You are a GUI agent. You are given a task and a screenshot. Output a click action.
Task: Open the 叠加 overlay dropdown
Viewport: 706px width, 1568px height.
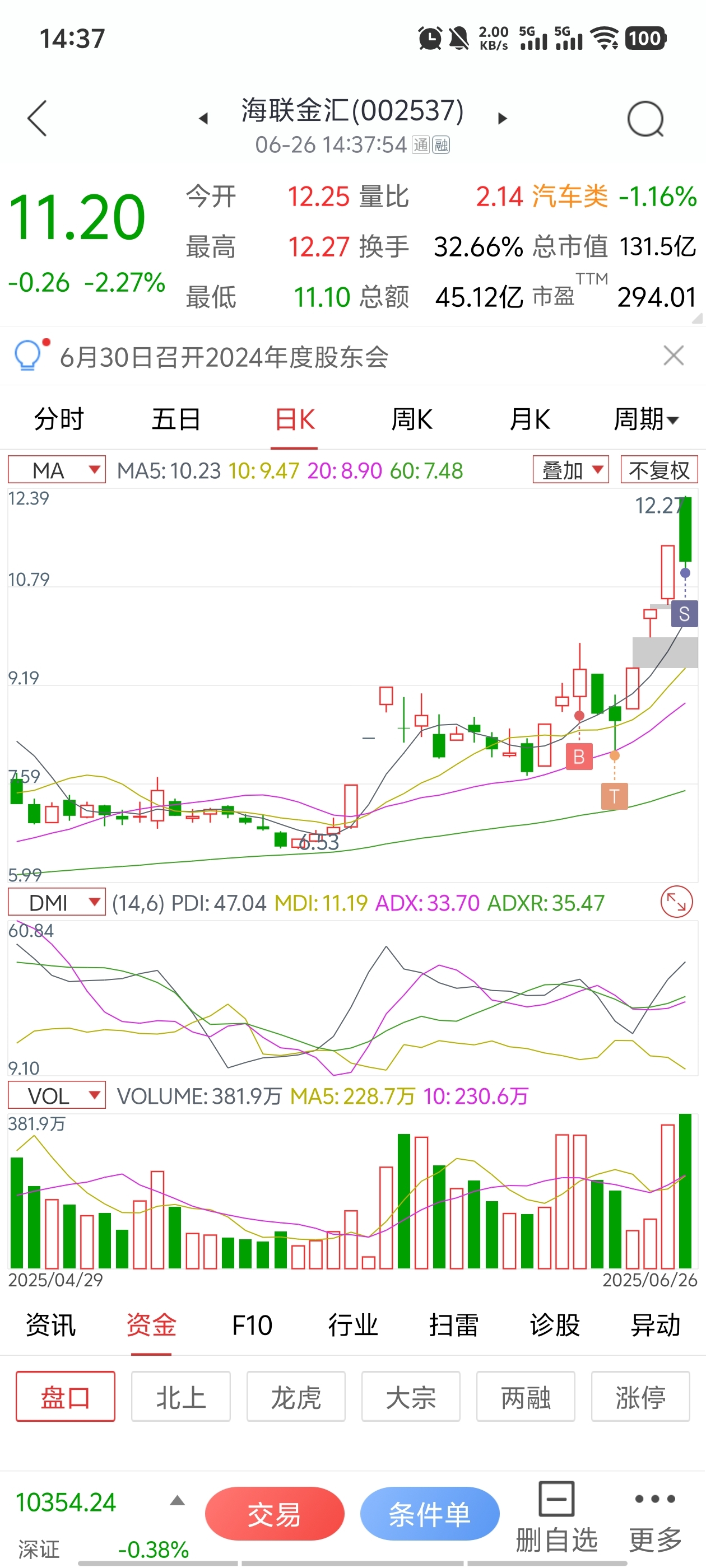571,470
